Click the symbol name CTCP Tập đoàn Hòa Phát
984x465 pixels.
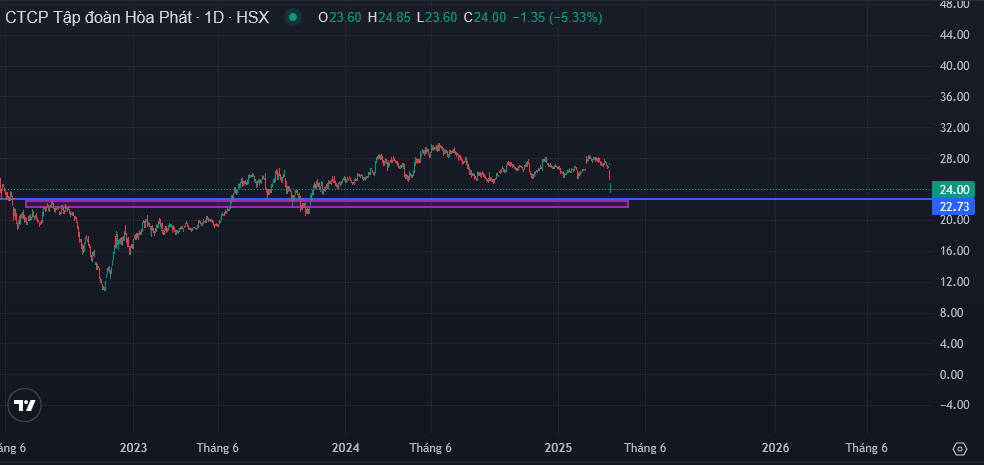click(x=98, y=18)
